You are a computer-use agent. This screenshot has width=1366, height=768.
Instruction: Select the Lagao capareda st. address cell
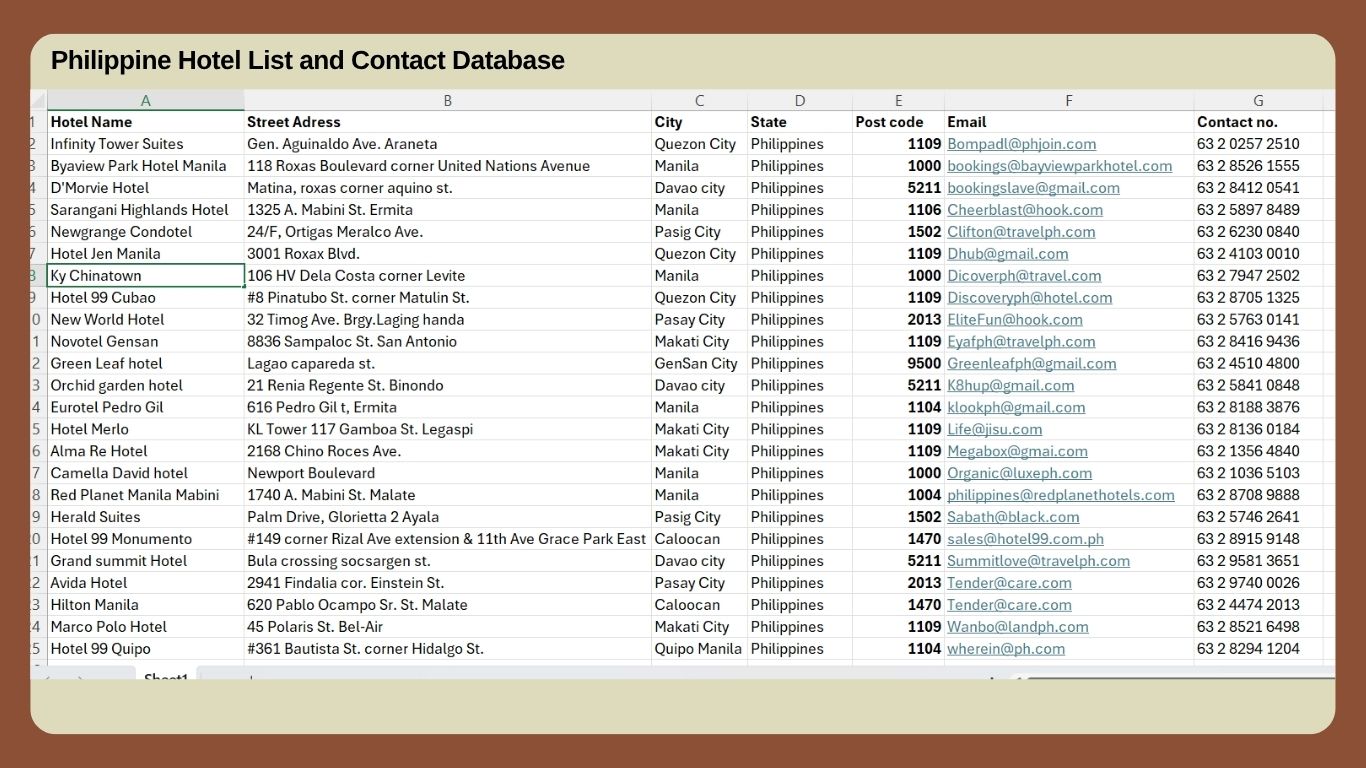[448, 364]
